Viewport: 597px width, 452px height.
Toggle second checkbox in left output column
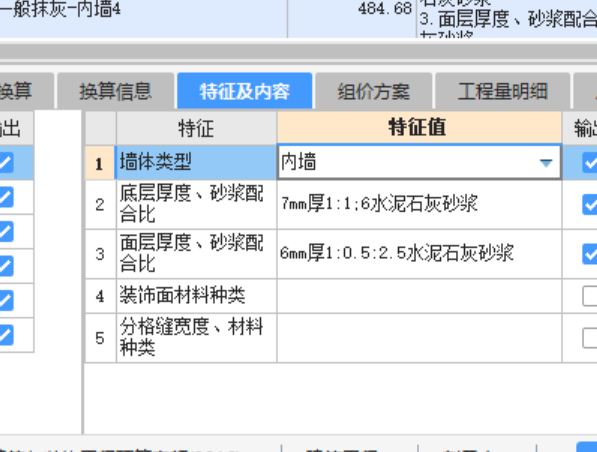click(x=6, y=197)
